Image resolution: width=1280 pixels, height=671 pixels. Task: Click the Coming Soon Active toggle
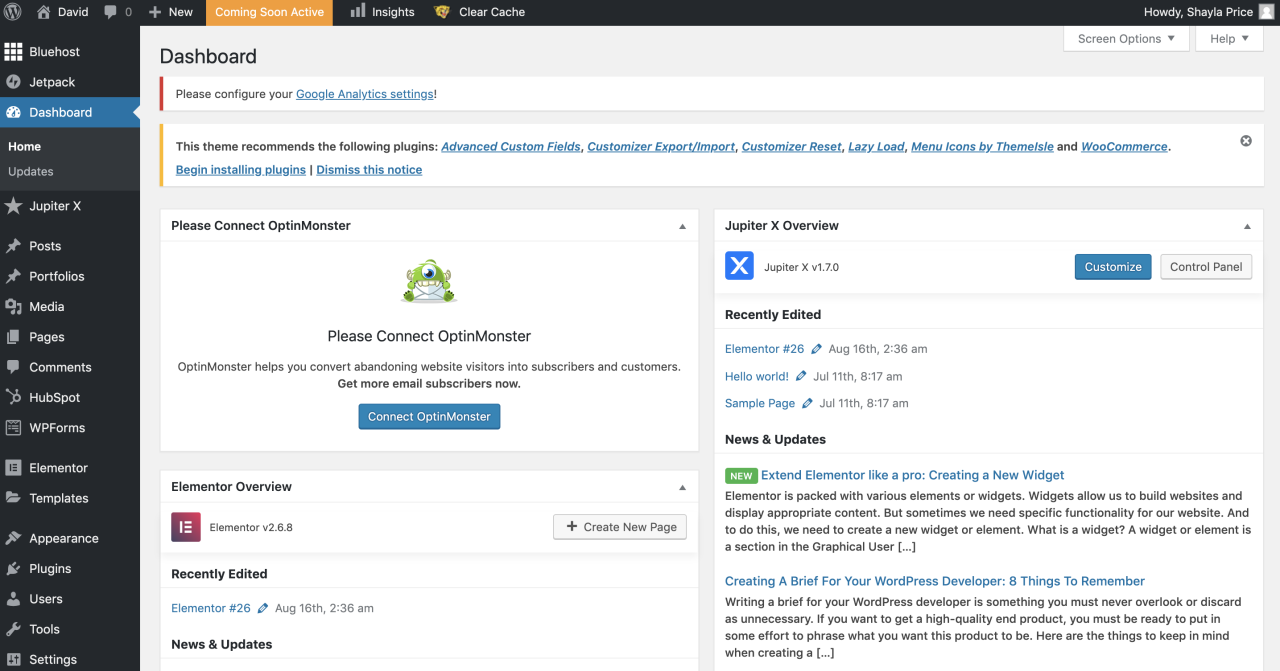coord(269,12)
